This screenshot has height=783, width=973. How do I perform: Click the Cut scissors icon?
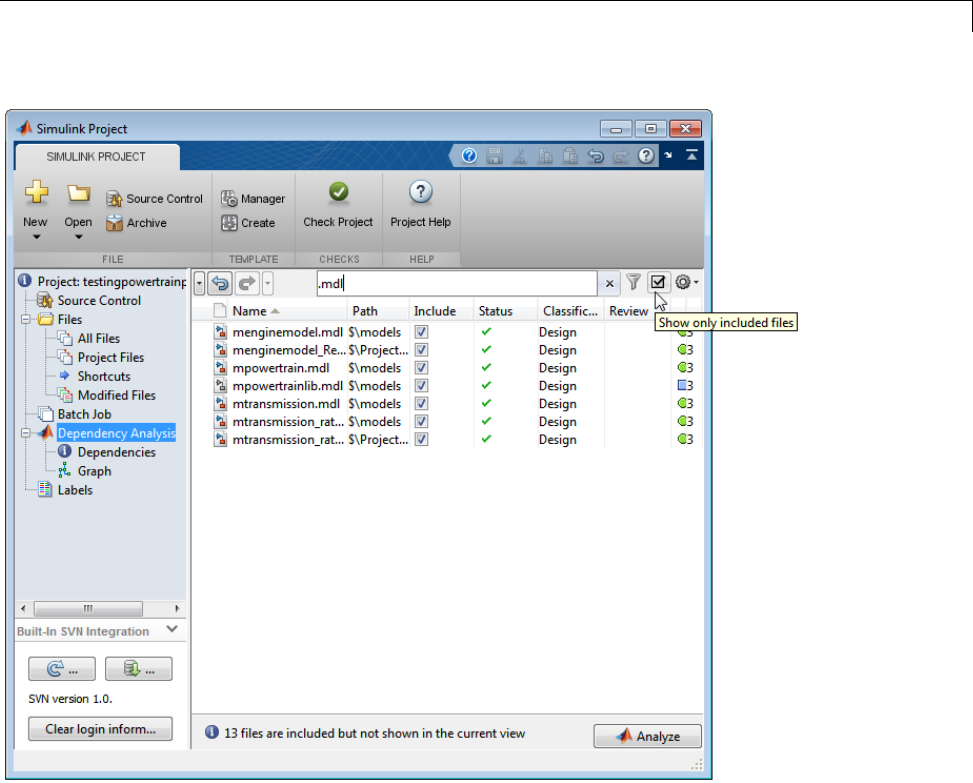point(520,156)
